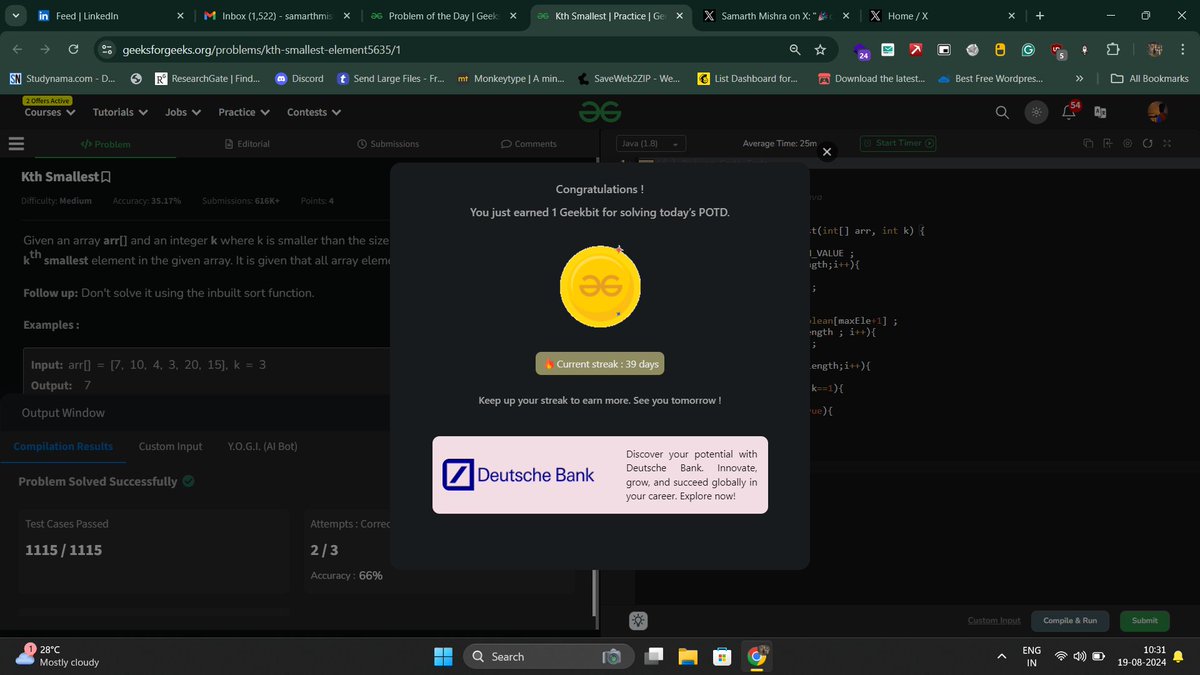The height and width of the screenshot is (675, 1200).
Task: Open Chrome three-dot menu
Action: tap(1183, 49)
